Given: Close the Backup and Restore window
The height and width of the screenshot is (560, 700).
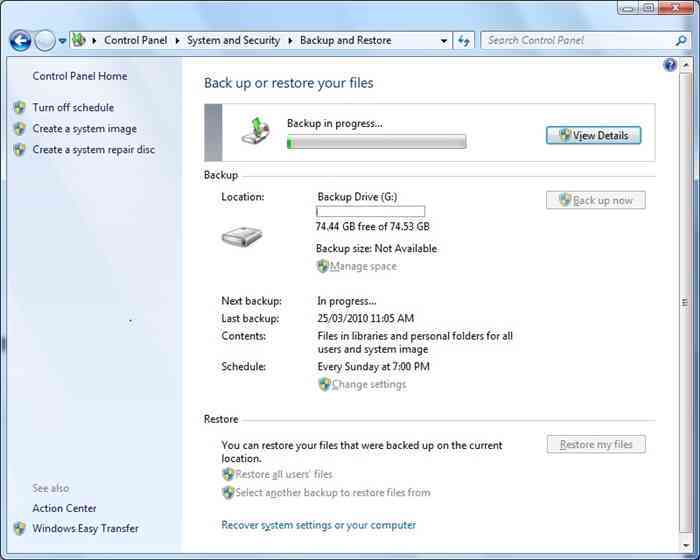Looking at the screenshot, I should coord(675,8).
